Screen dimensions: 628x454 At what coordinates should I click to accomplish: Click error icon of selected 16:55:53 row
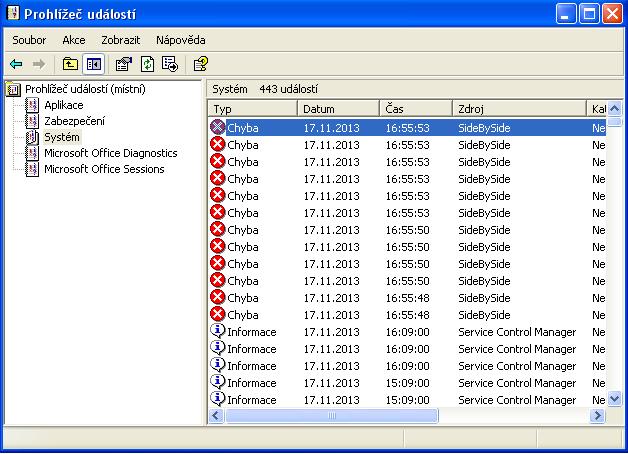click(217, 127)
